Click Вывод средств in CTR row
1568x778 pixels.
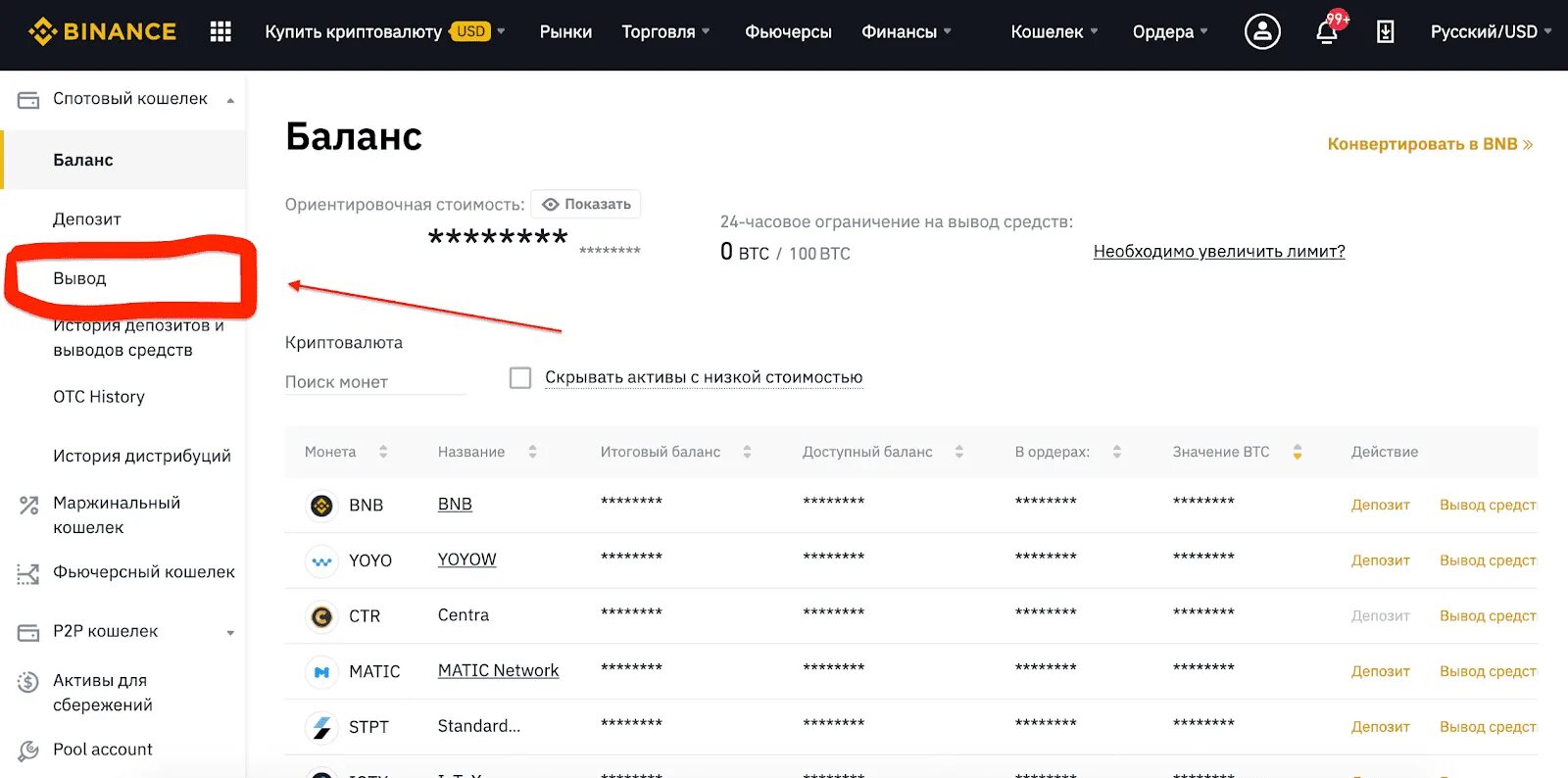[1488, 615]
